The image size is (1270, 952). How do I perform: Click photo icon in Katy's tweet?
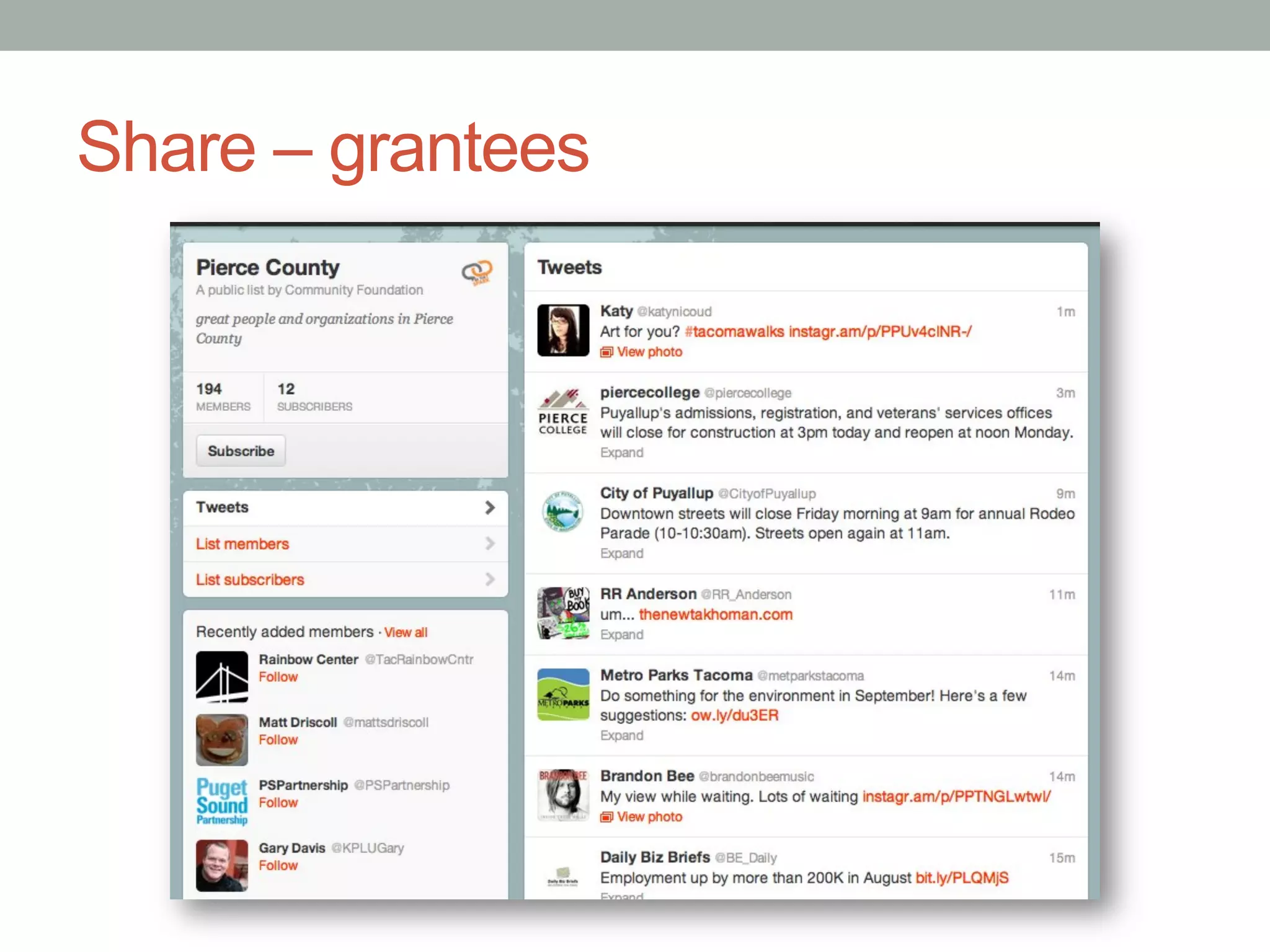[x=606, y=352]
